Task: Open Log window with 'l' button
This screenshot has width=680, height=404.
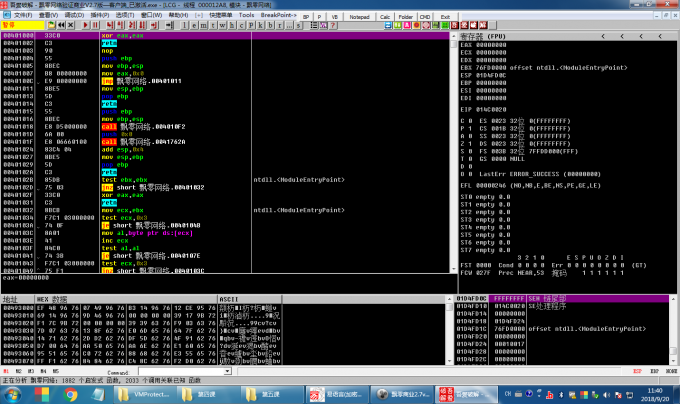Action: 184,25
